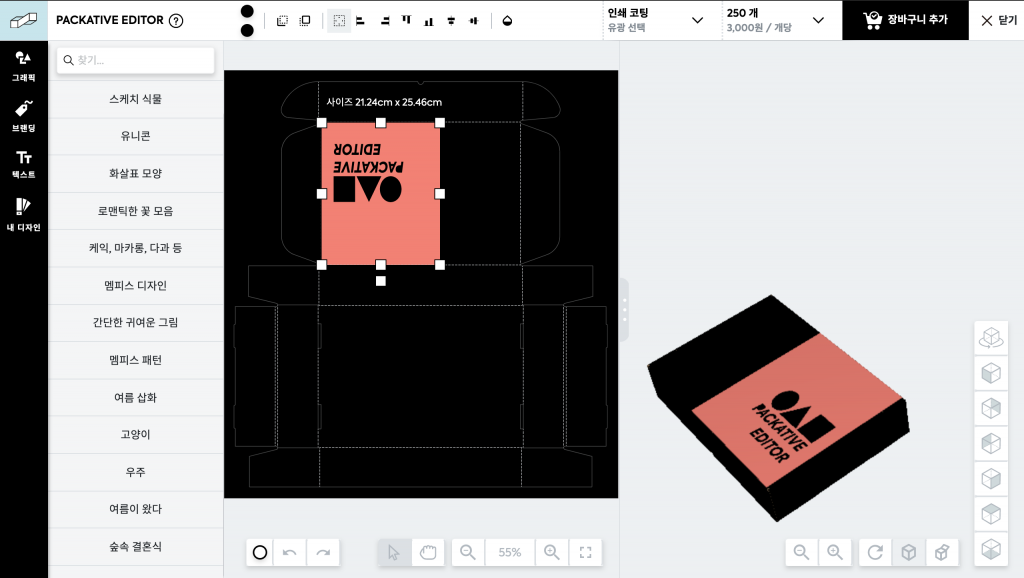Zoom out of the dieline canvas
This screenshot has width=1024, height=578.
point(468,553)
